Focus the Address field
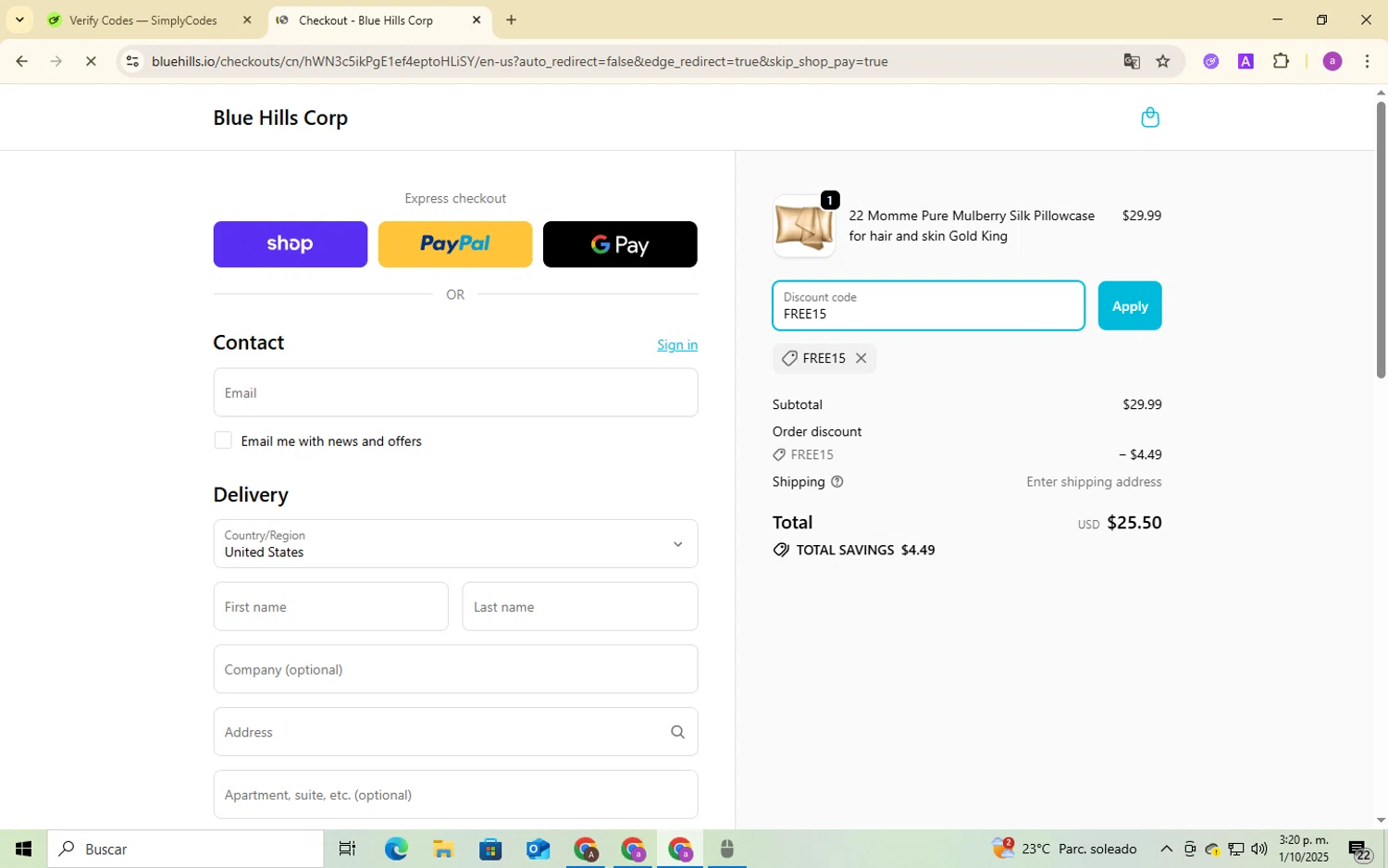Image resolution: width=1388 pixels, height=868 pixels. 455,732
